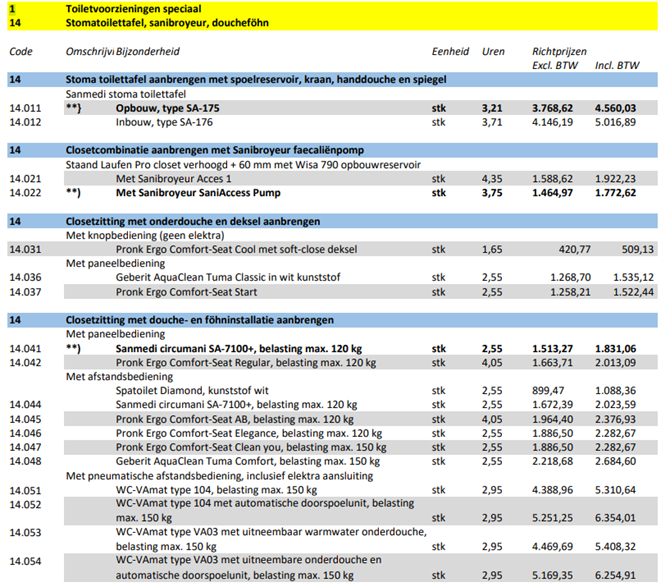Click the 'Eenheid' column header
Image resolution: width=661 pixels, height=587 pixels.
coord(450,52)
